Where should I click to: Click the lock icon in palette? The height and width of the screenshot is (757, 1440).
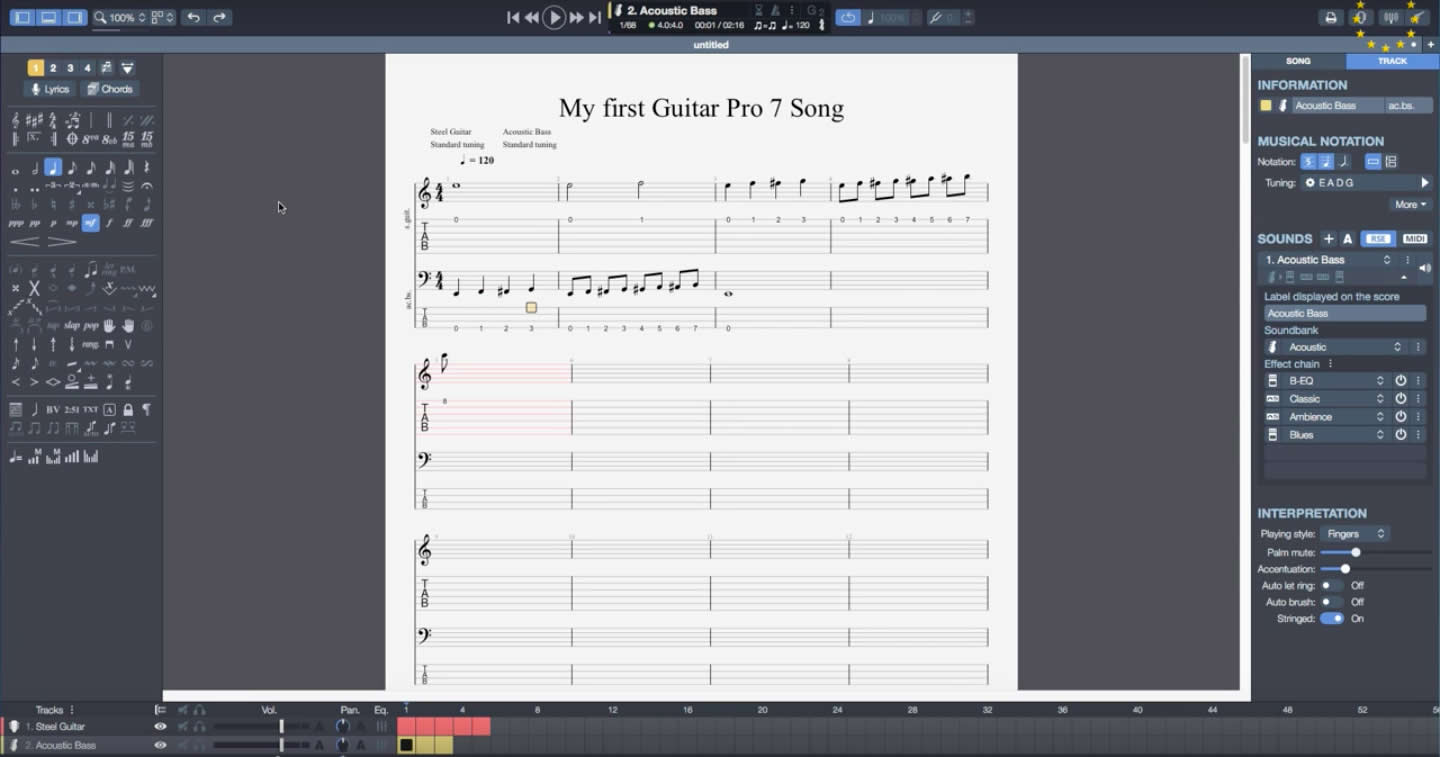pyautogui.click(x=128, y=410)
